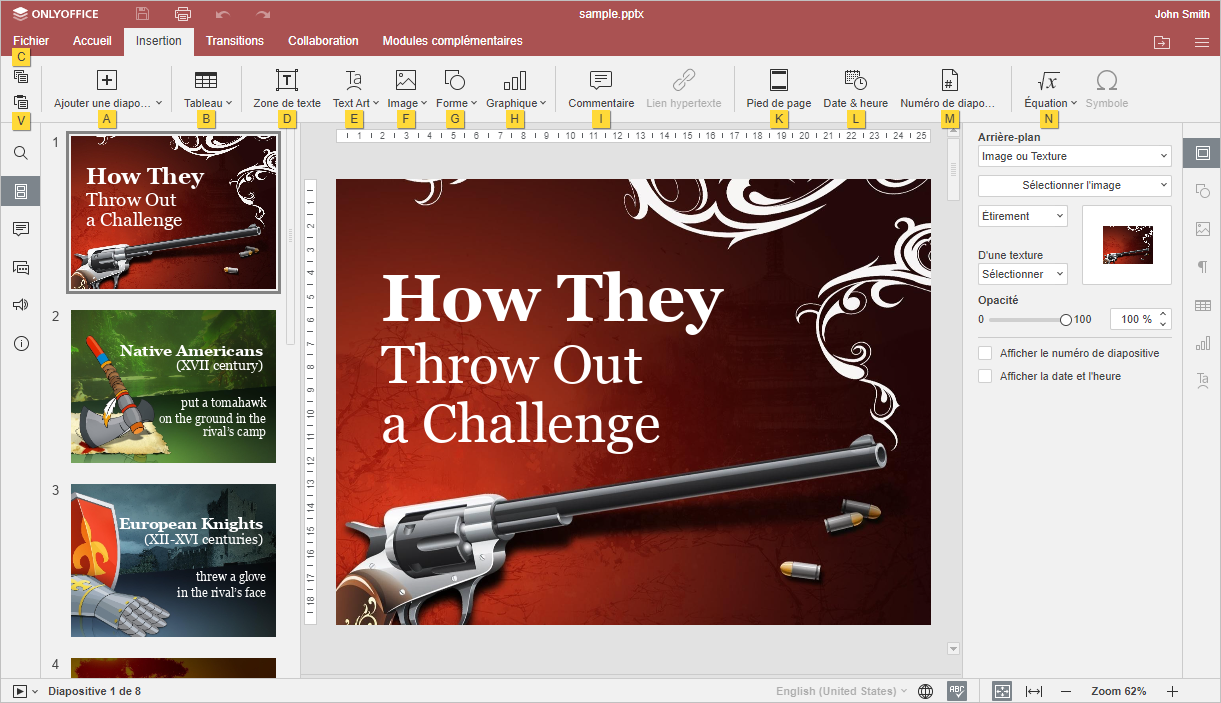Viewport: 1221px width, 703px height.
Task: Open Sélectionner l'image dropdown
Action: [x=1074, y=185]
